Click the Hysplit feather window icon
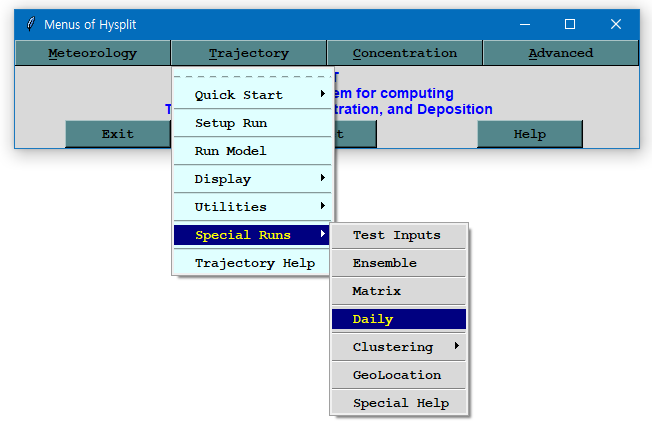This screenshot has width=652, height=427. tap(30, 24)
